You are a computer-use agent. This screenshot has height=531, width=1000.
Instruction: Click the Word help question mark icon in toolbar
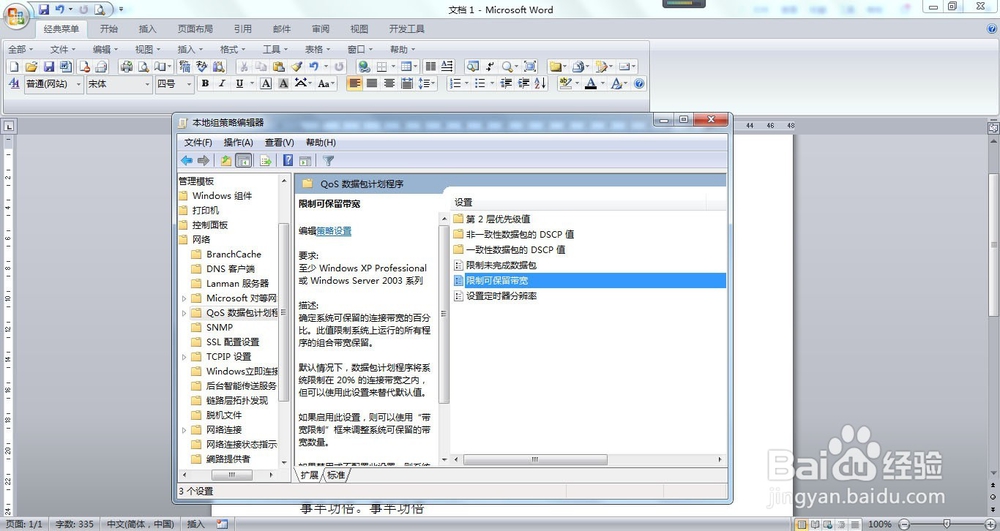tap(639, 84)
